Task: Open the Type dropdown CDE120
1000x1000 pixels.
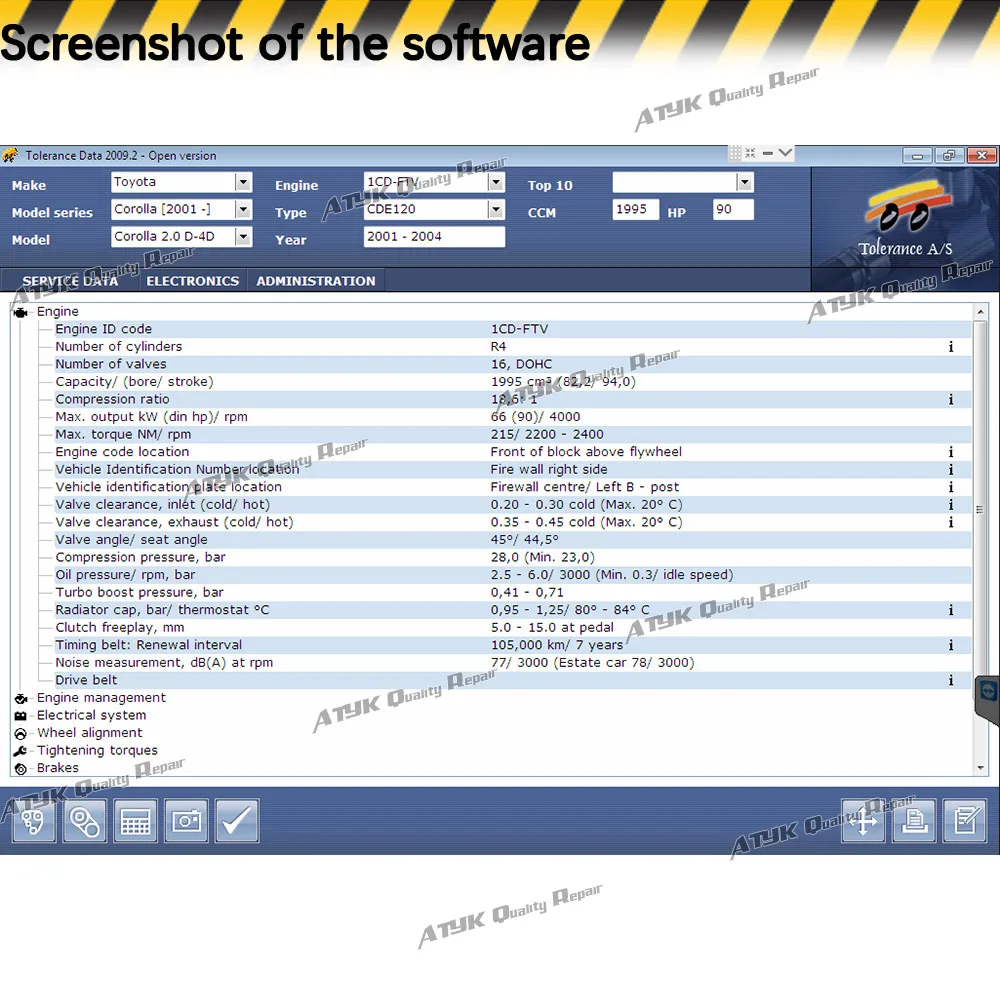Action: coord(496,209)
